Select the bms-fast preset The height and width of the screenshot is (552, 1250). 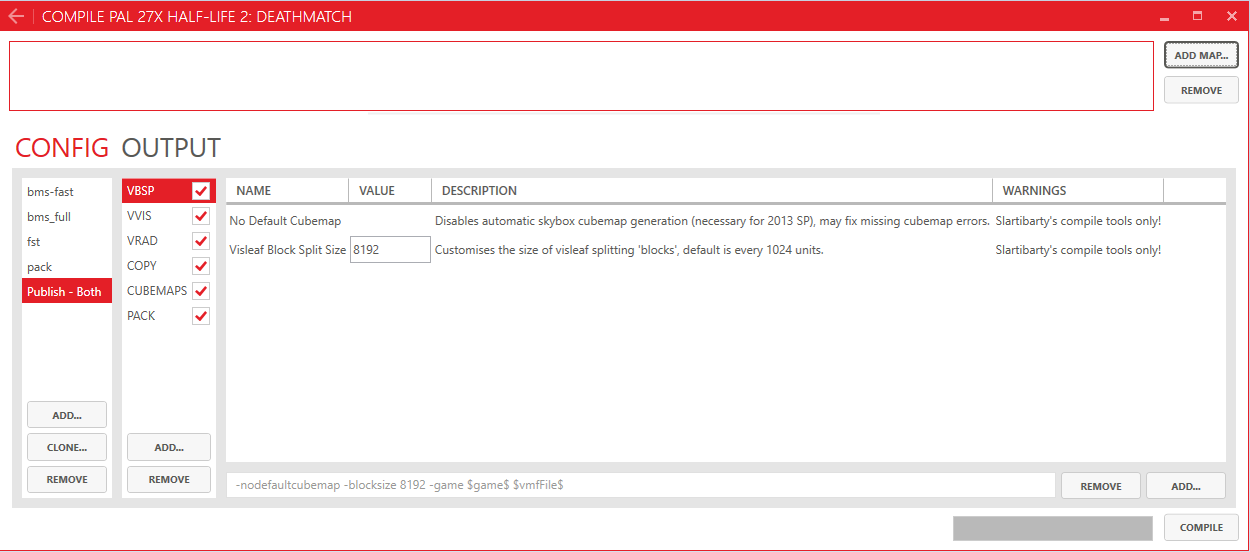[x=67, y=191]
